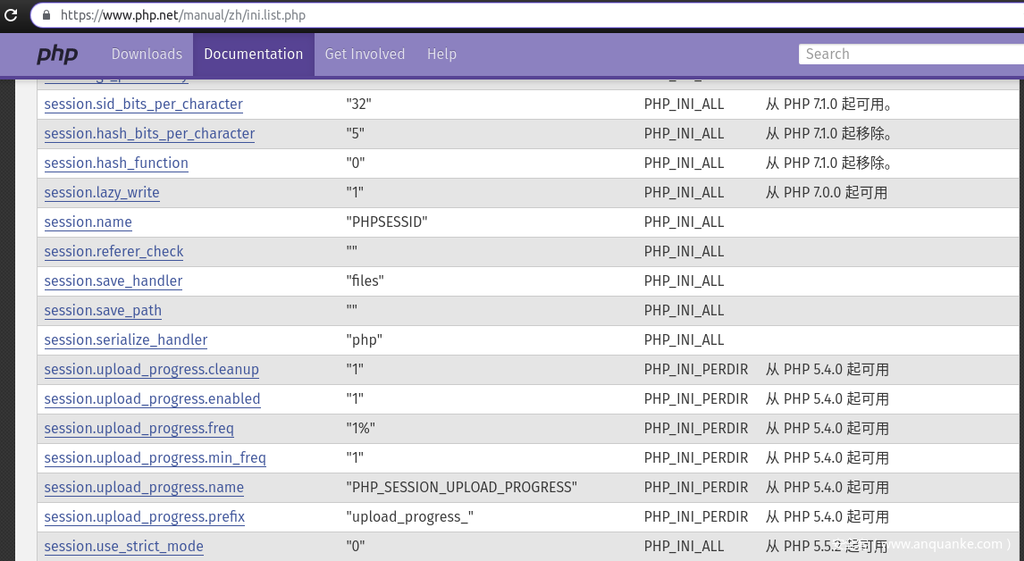Follow the session.hash_function link

[116, 163]
